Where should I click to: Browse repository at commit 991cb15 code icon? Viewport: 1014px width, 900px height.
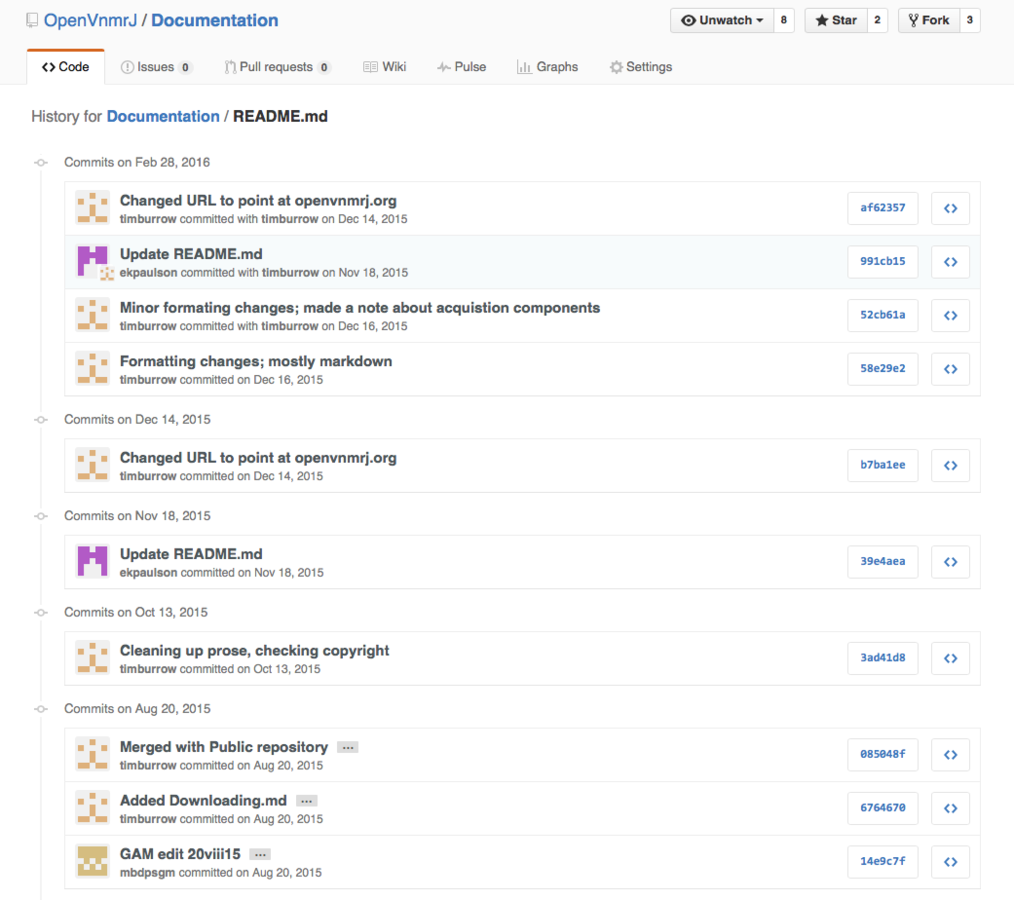(950, 262)
